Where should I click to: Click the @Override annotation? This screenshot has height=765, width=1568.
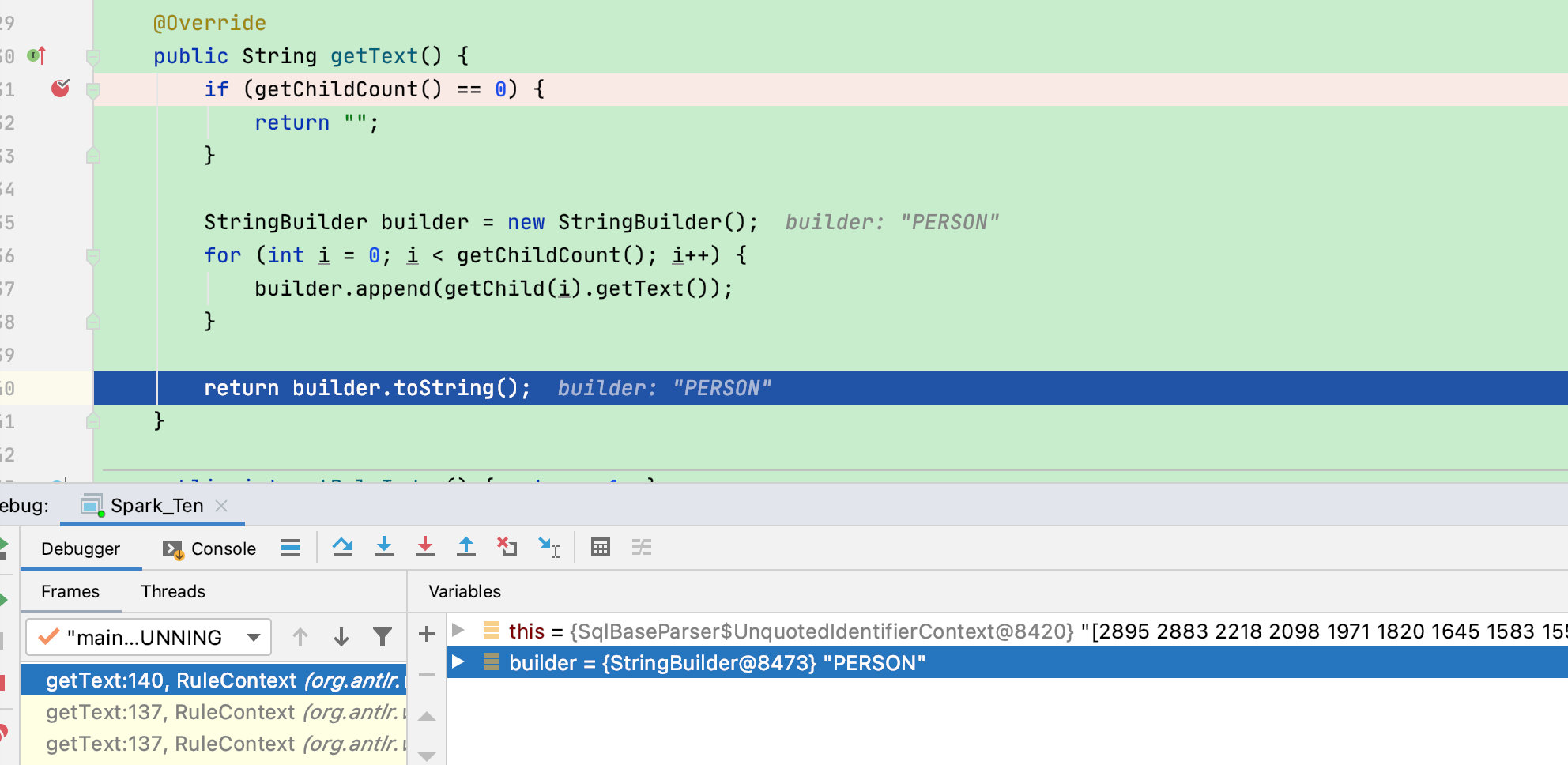click(x=209, y=23)
